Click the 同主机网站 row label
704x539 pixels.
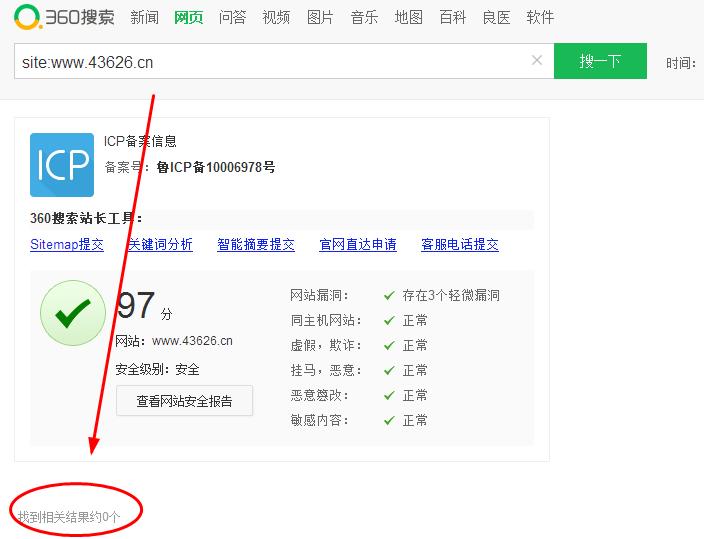click(x=326, y=321)
